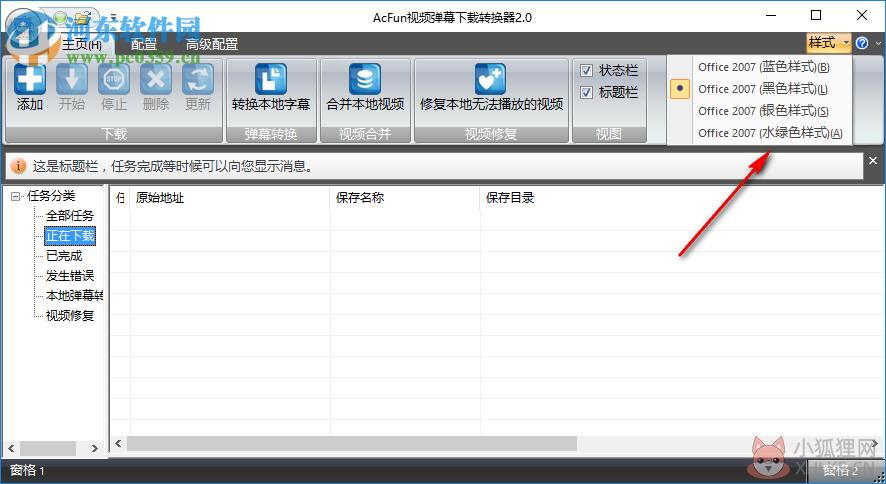The image size is (886, 484).
Task: Expand the arrow next to help icon
Action: [x=878, y=43]
